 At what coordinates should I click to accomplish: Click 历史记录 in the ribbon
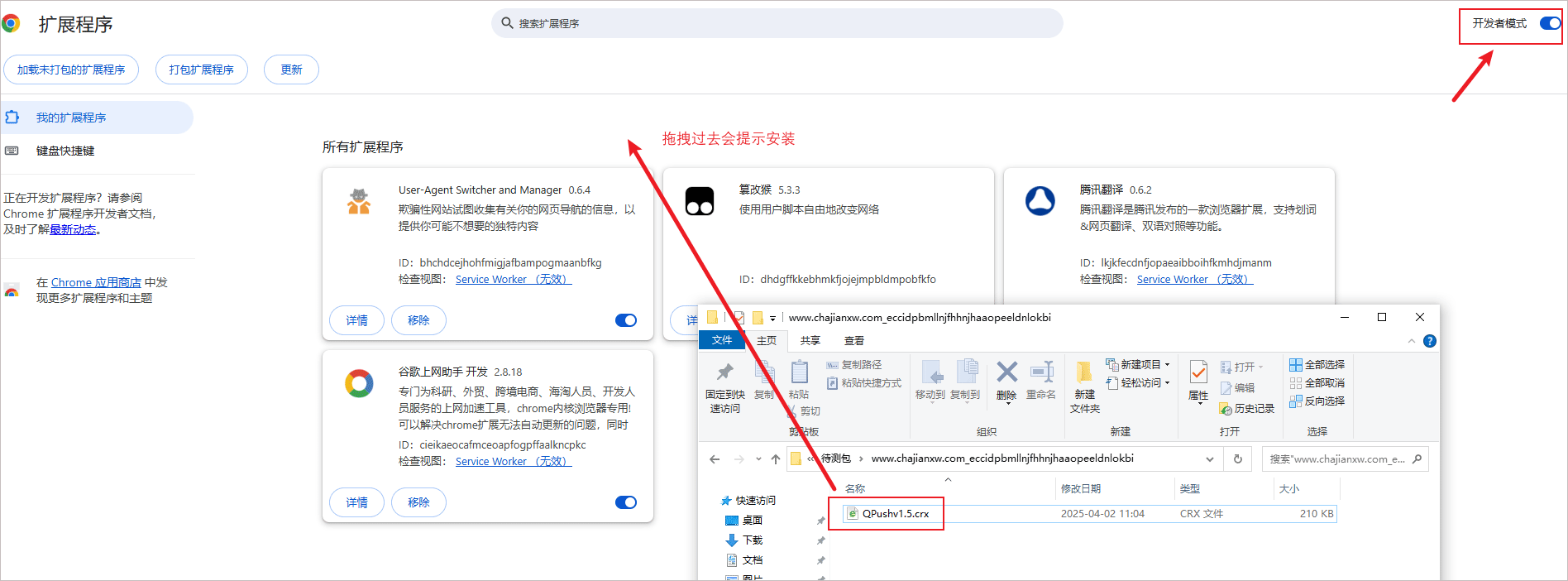tap(1248, 409)
